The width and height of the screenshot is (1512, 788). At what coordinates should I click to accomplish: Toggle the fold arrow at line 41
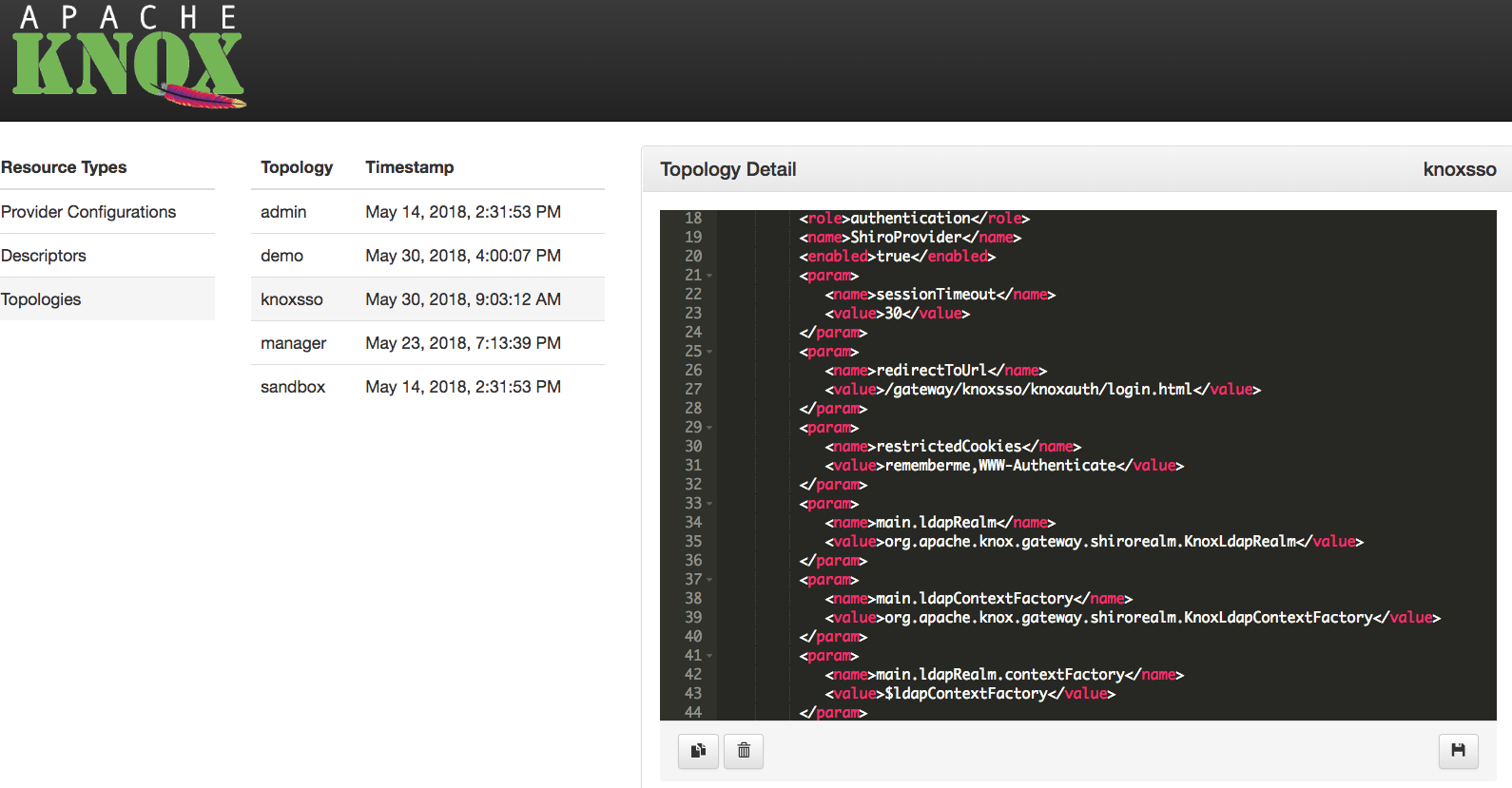[709, 656]
